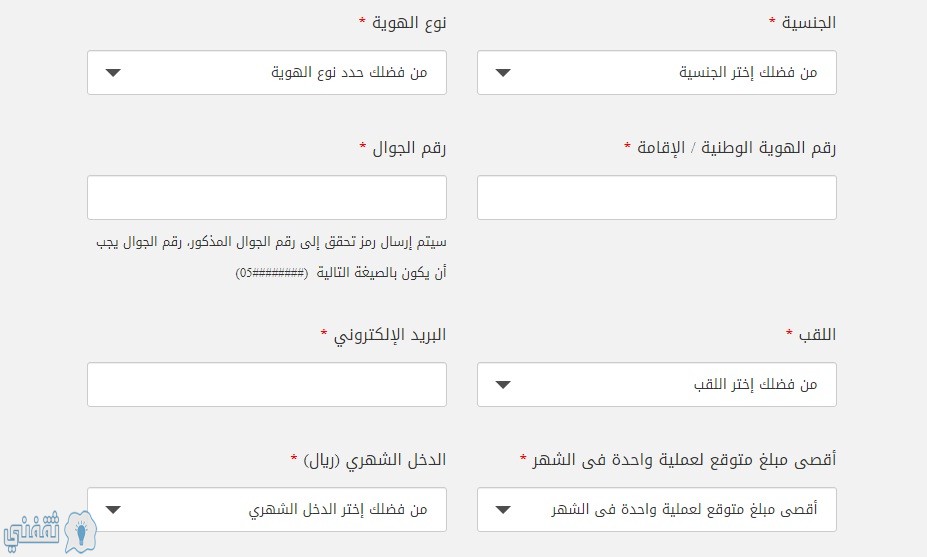Open the title (اللقب) dropdown
Viewport: 927px width, 557px height.
[x=657, y=384]
